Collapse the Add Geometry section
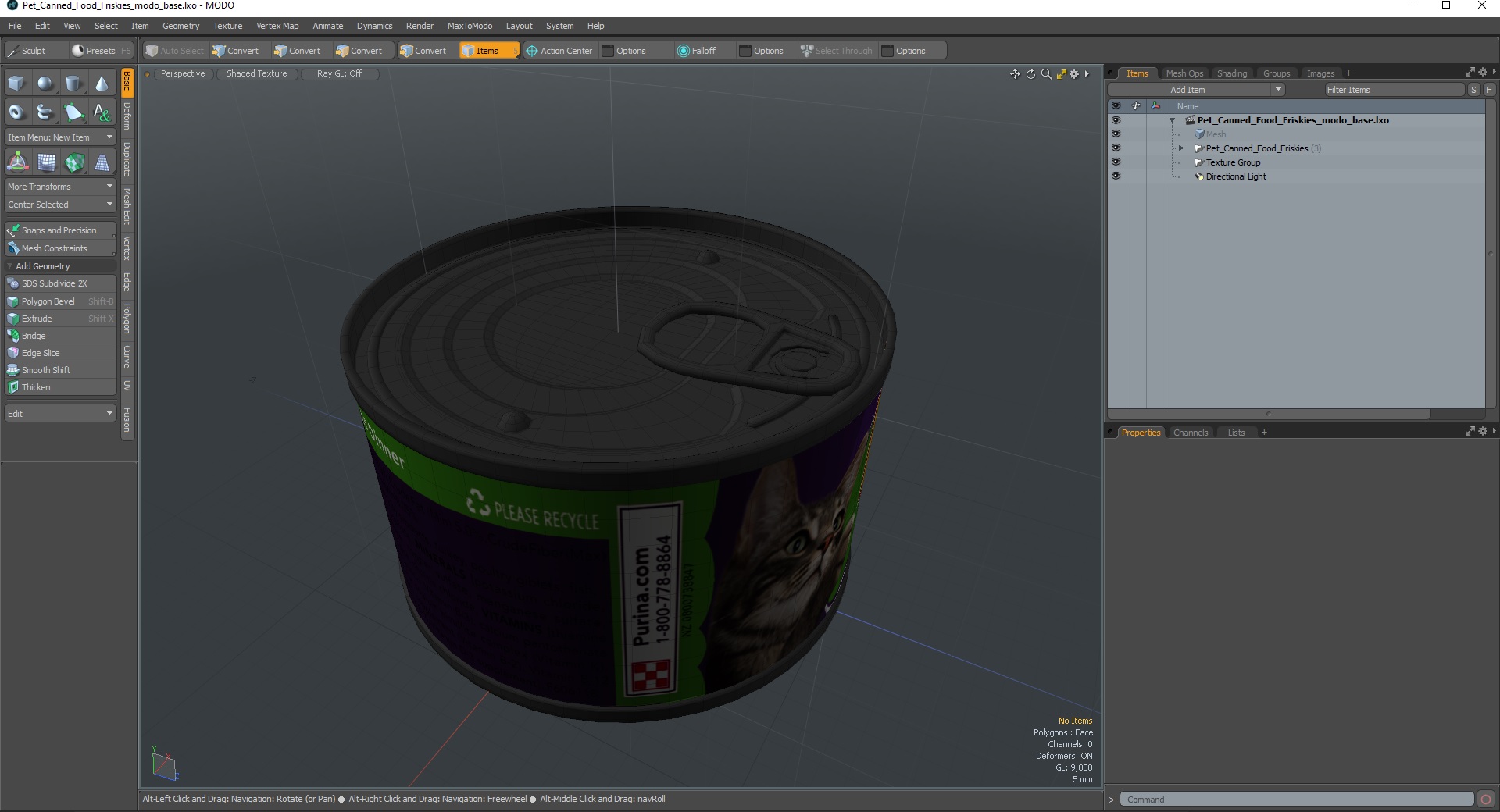Viewport: 1500px width, 812px height. 10,266
